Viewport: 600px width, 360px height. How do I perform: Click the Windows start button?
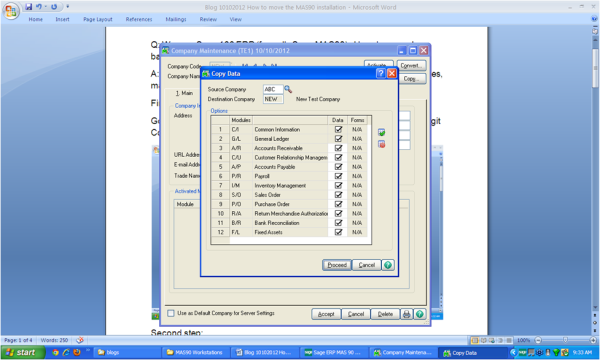click(23, 352)
